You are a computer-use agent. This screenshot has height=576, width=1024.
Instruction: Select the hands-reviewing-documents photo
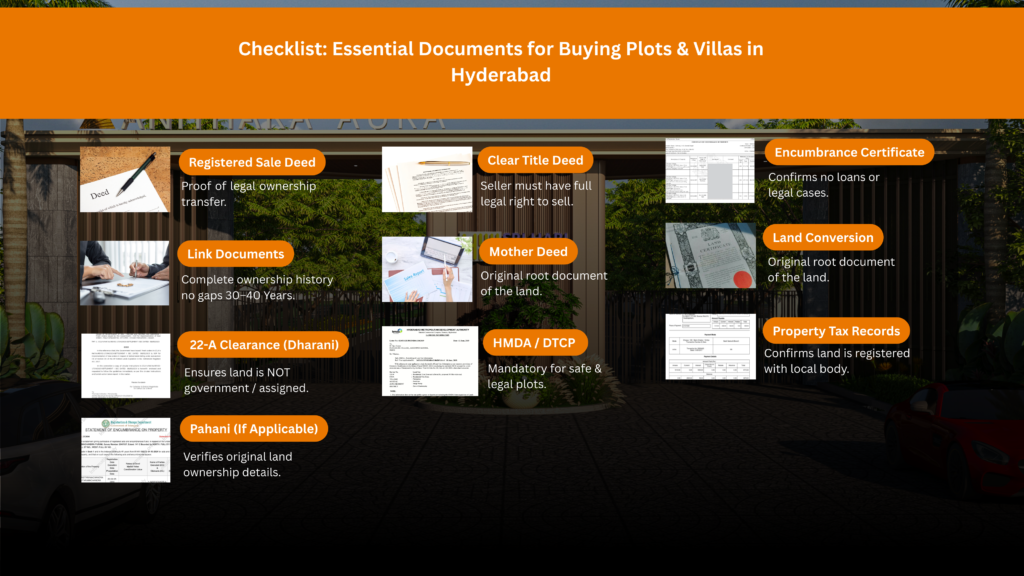tap(124, 272)
